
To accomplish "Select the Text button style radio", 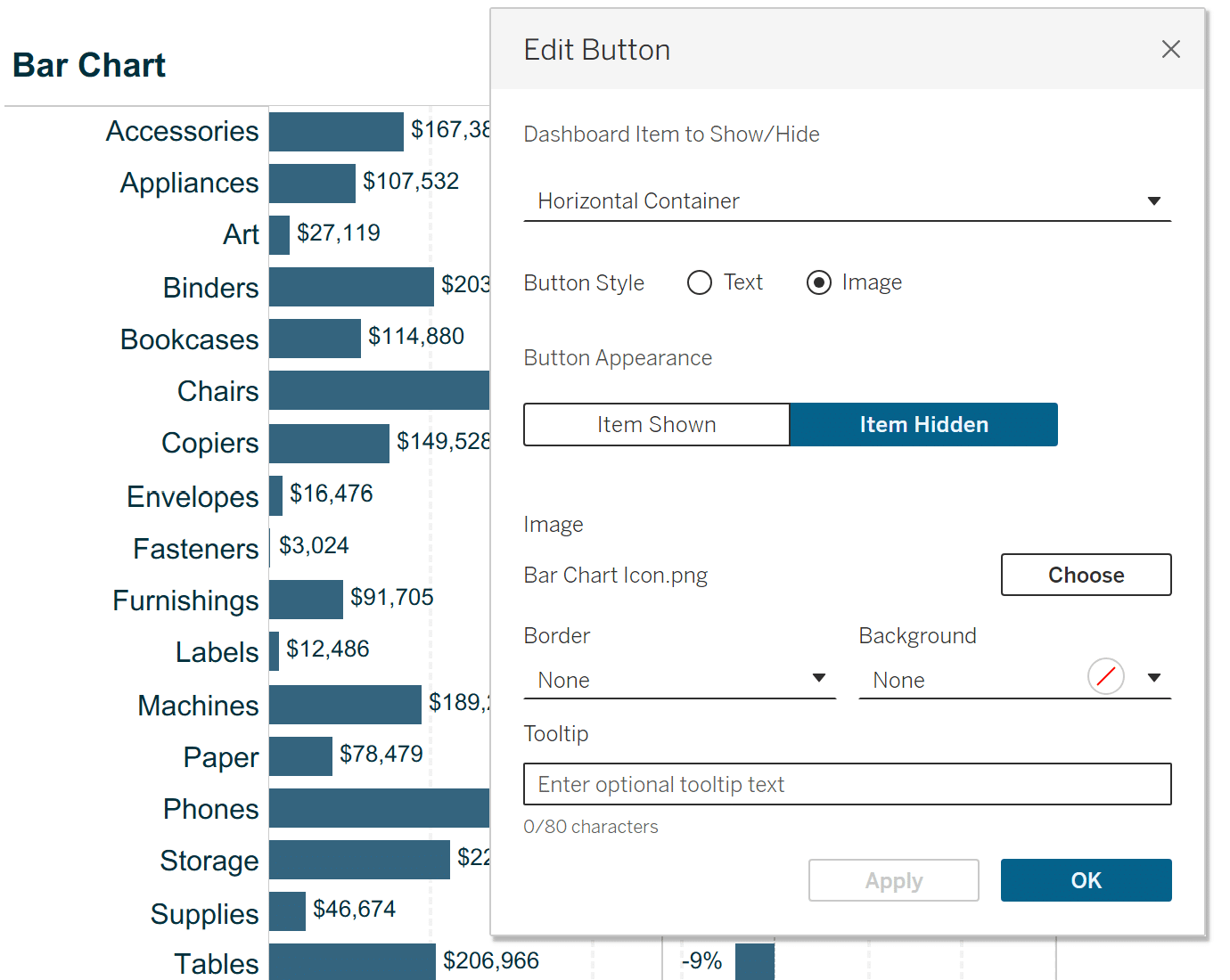I will coord(700,282).
